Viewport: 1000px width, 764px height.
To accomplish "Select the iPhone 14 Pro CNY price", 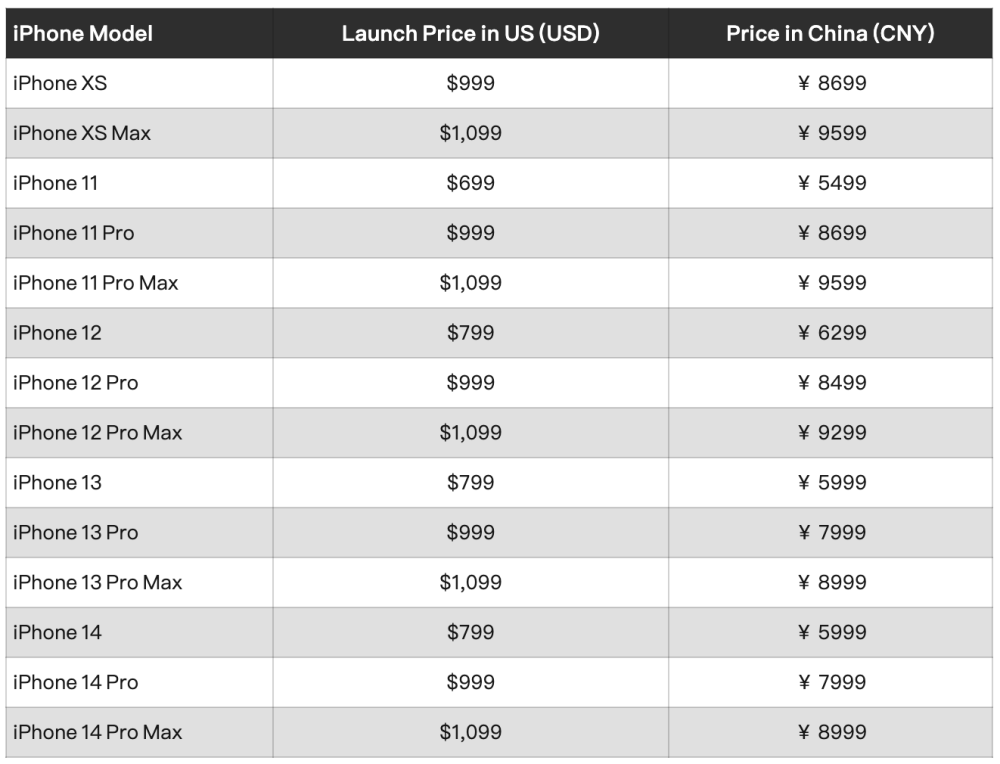I will pyautogui.click(x=832, y=682).
